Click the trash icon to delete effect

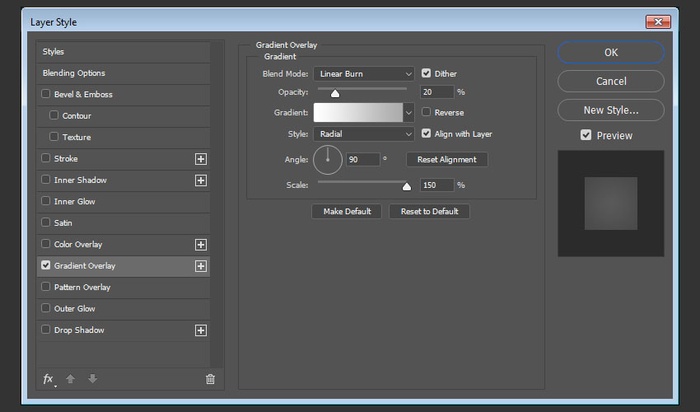(x=210, y=379)
